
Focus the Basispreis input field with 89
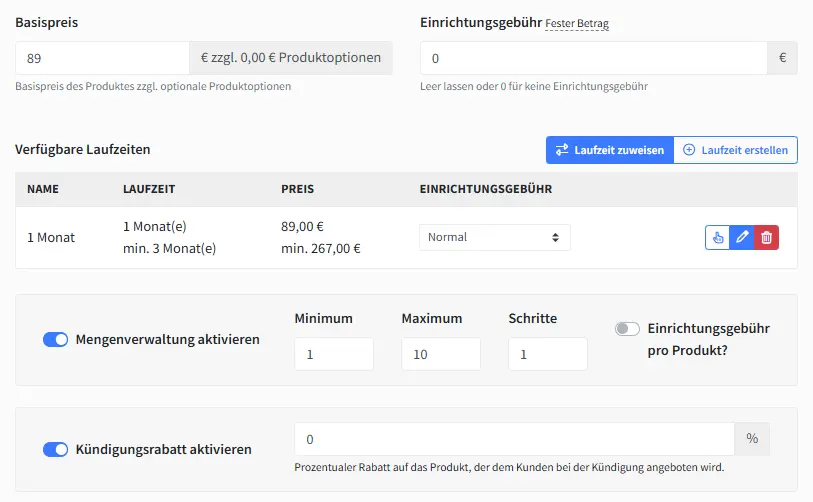[102, 58]
